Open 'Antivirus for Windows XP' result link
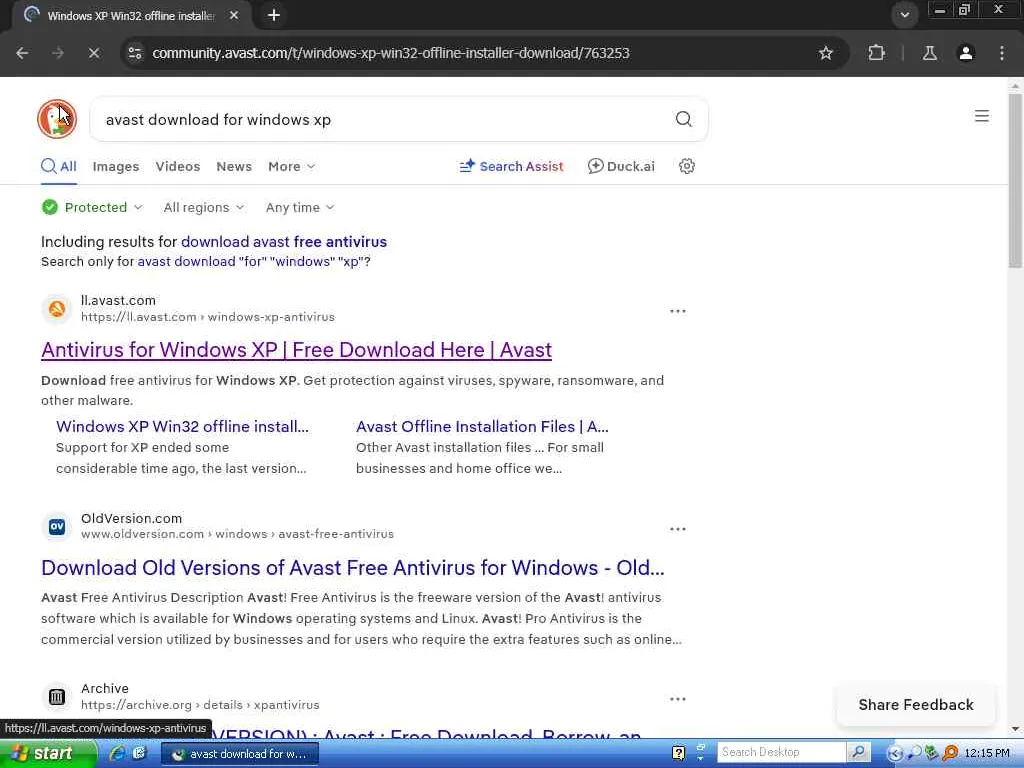The height and width of the screenshot is (768, 1024). tap(296, 350)
